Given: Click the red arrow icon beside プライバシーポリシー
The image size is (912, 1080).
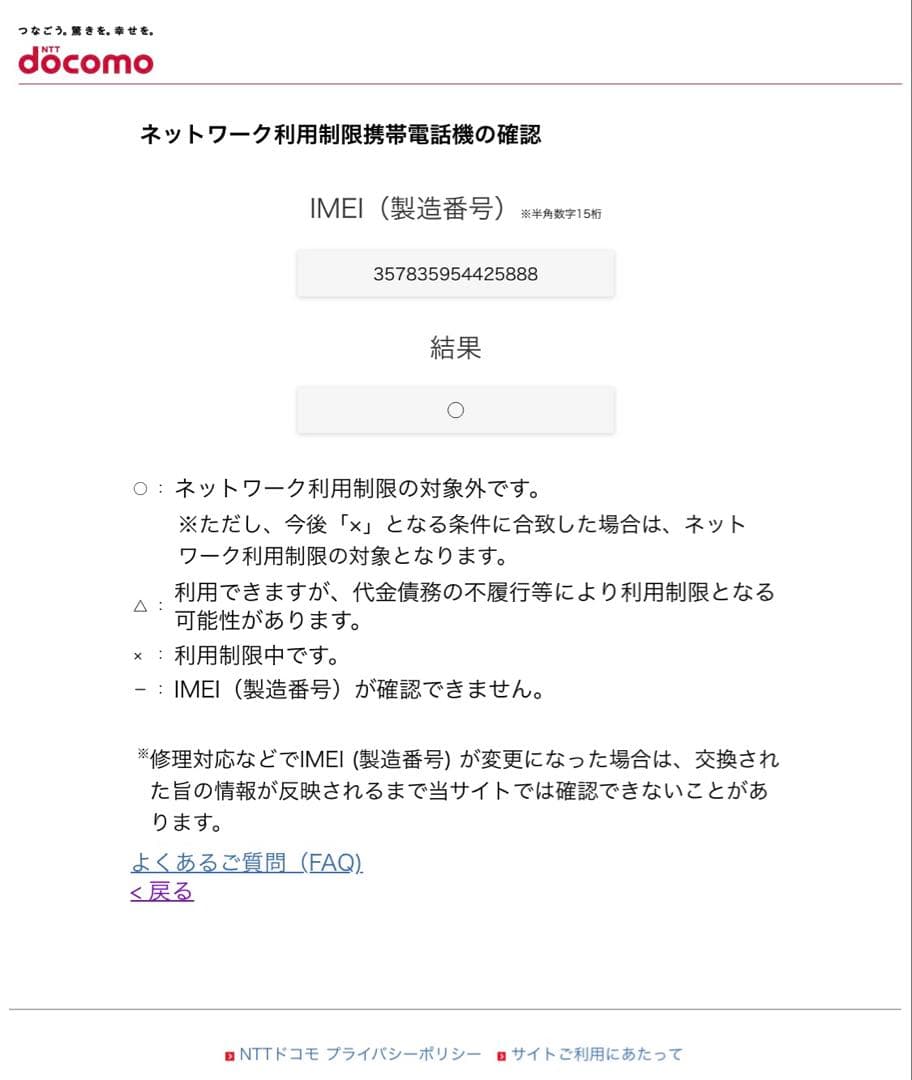Looking at the screenshot, I should pyautogui.click(x=229, y=1056).
